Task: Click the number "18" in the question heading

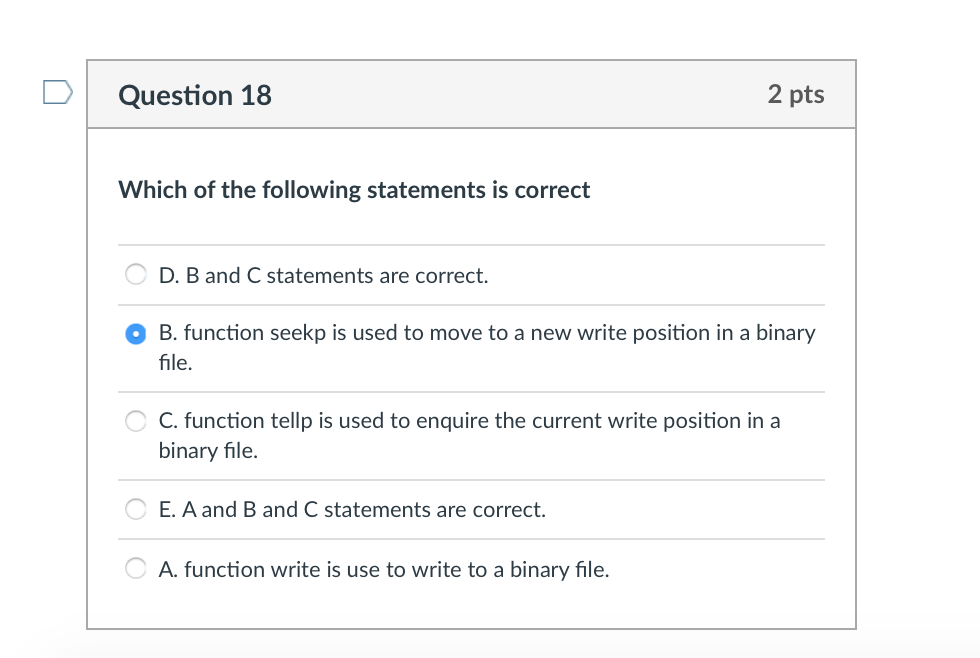Action: point(256,95)
